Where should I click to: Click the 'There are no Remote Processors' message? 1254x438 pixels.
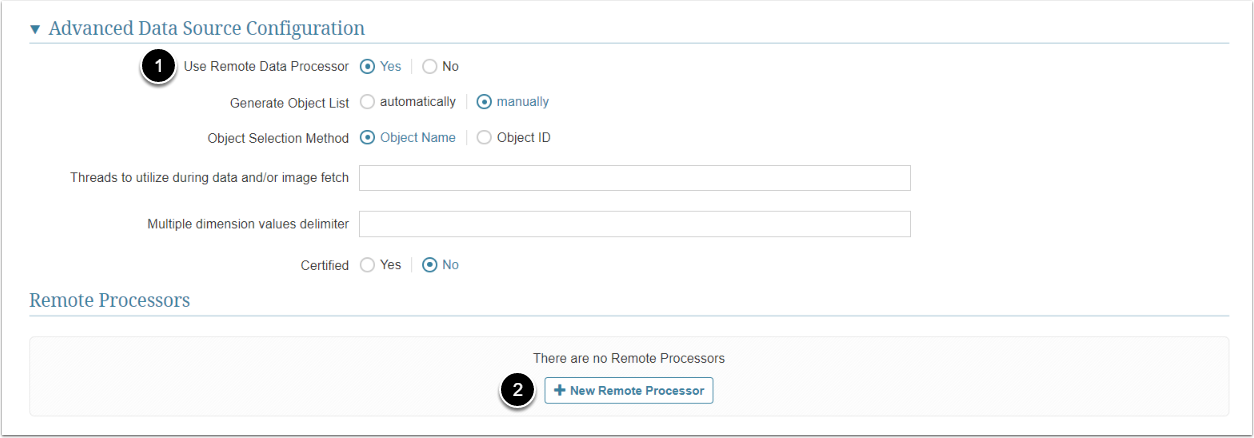[x=628, y=358]
